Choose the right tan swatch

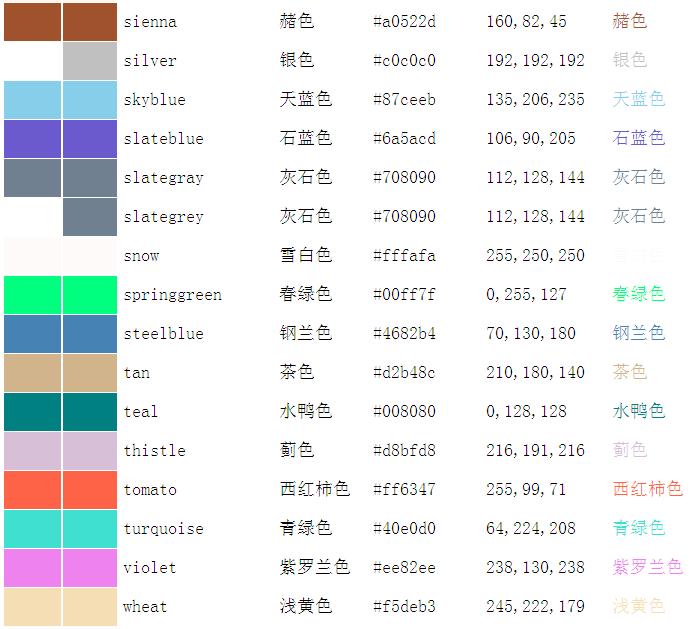click(90, 373)
